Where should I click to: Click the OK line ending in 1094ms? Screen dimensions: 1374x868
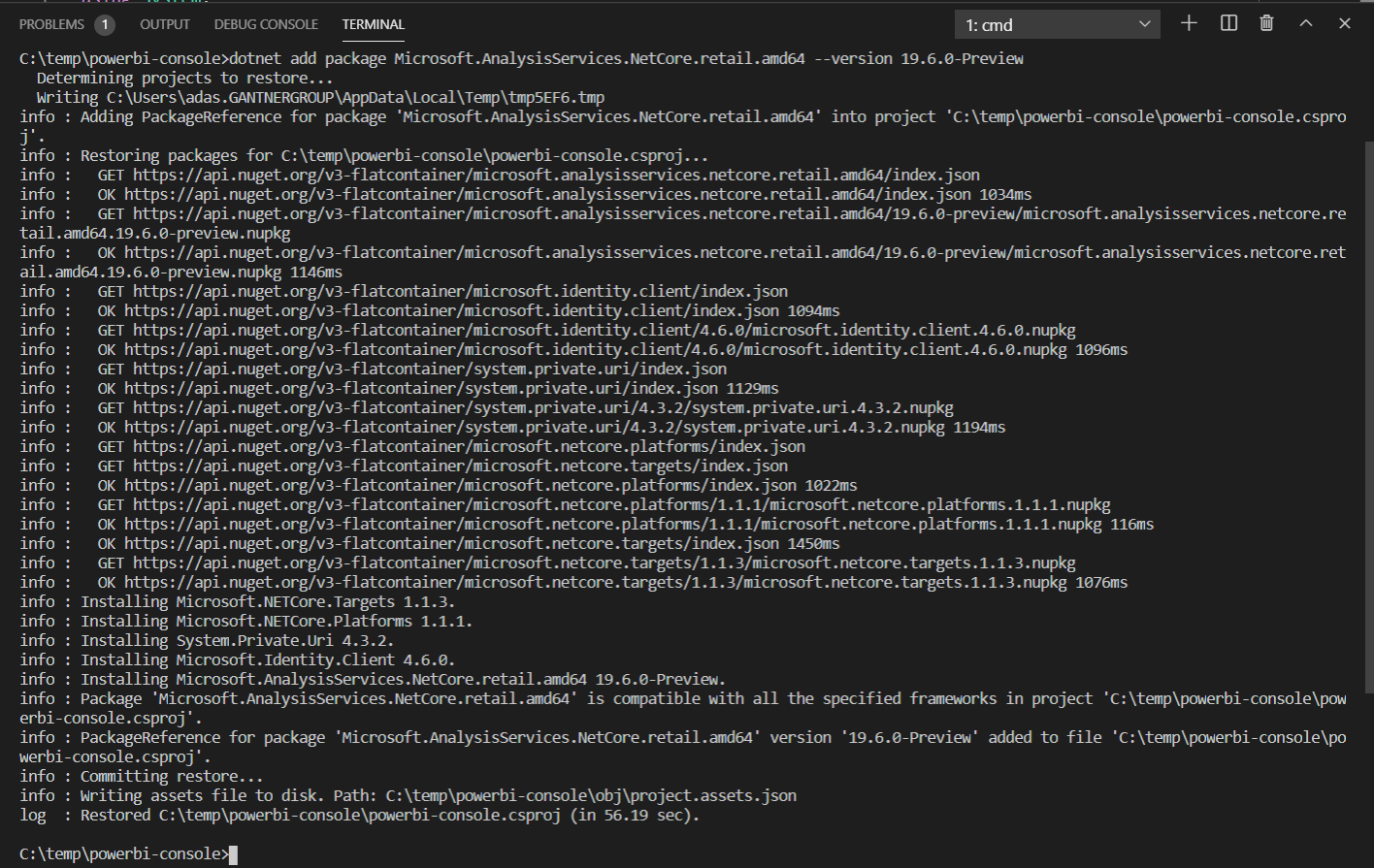tap(430, 311)
